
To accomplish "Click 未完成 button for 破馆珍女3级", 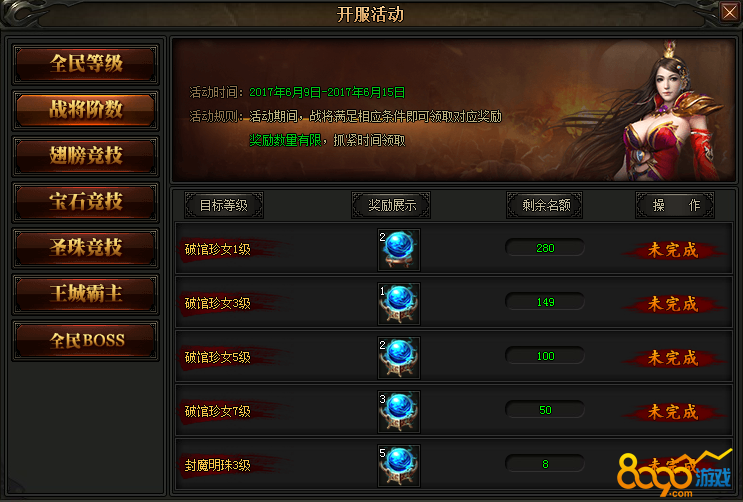I will 673,304.
